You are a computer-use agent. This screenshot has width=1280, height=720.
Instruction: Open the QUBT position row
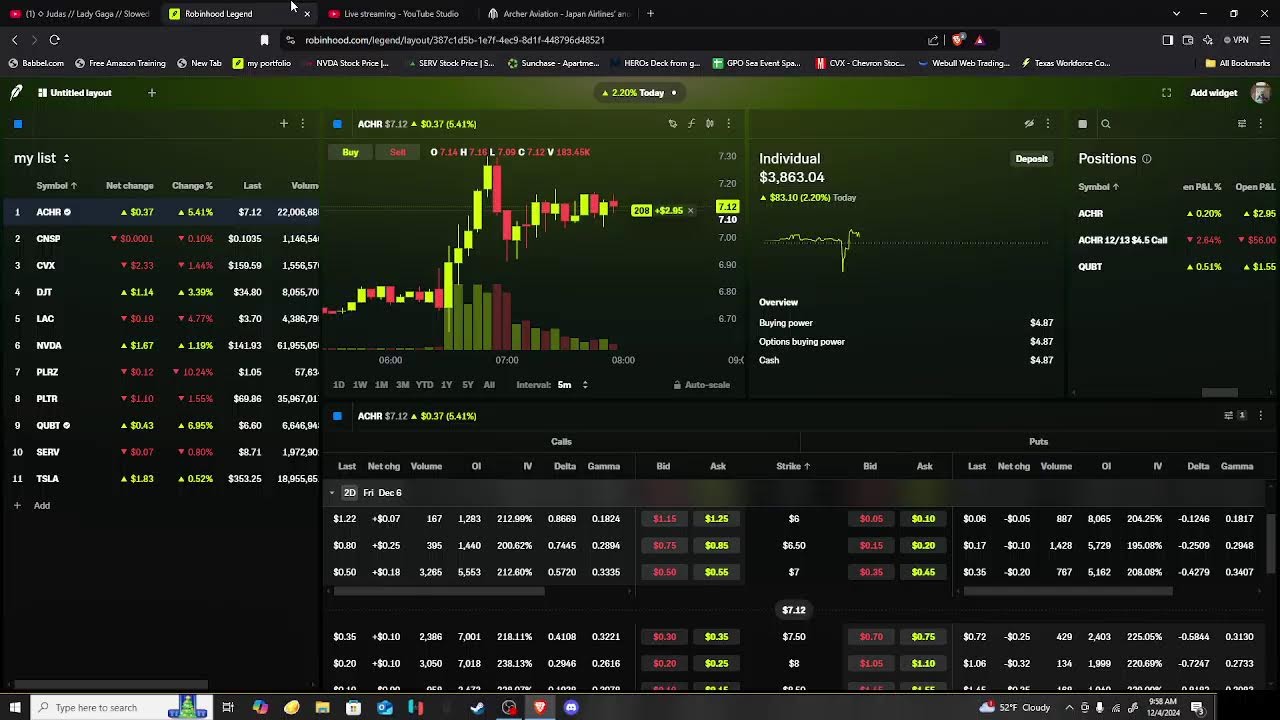coord(1175,267)
